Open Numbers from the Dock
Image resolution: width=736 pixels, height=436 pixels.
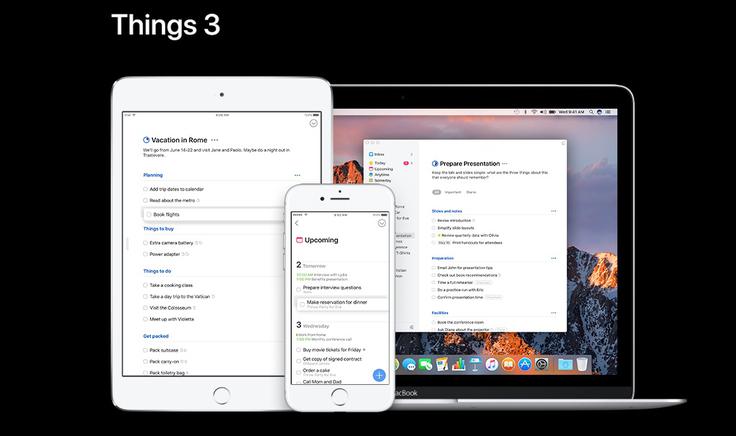pos(458,365)
